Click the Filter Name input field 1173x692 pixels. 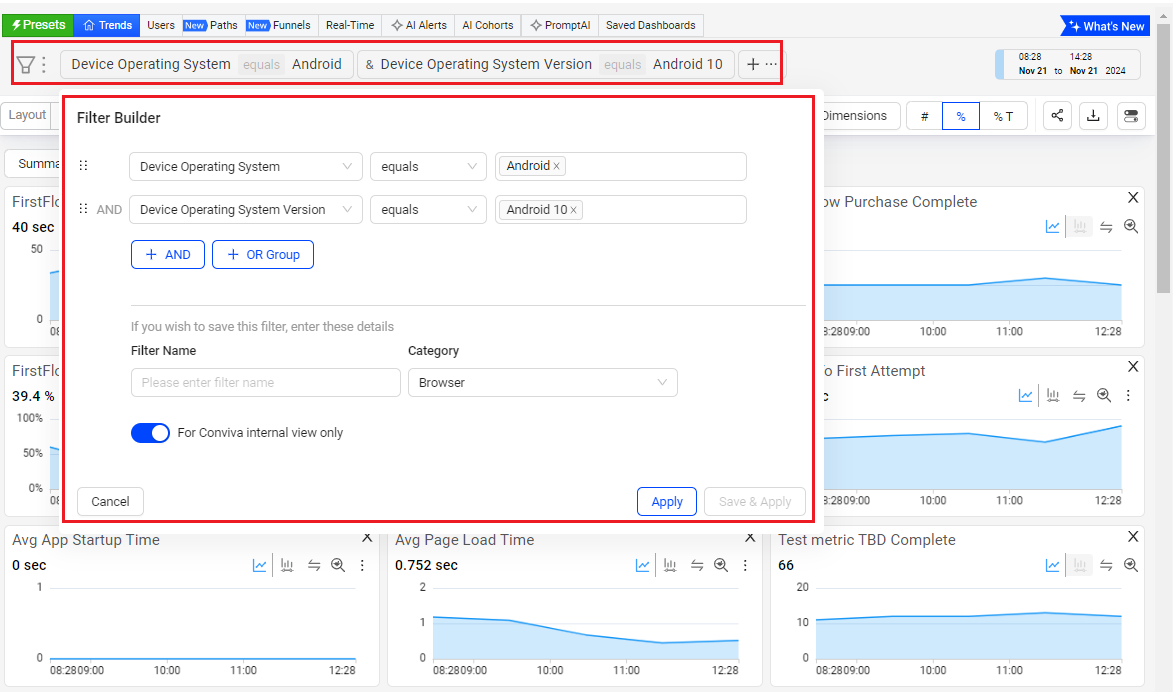pyautogui.click(x=265, y=383)
